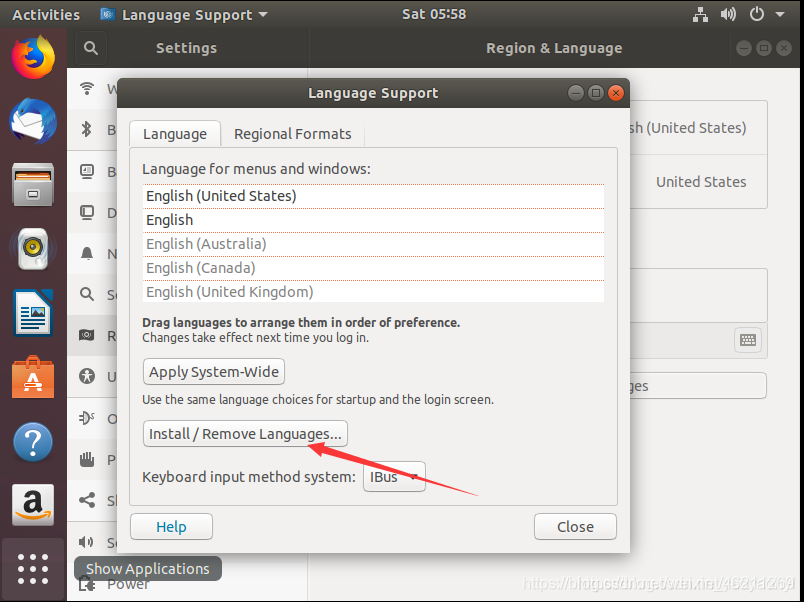Viewport: 804px width, 602px height.
Task: Select the Sound speaker icon in Settings sidebar
Action: (x=87, y=541)
